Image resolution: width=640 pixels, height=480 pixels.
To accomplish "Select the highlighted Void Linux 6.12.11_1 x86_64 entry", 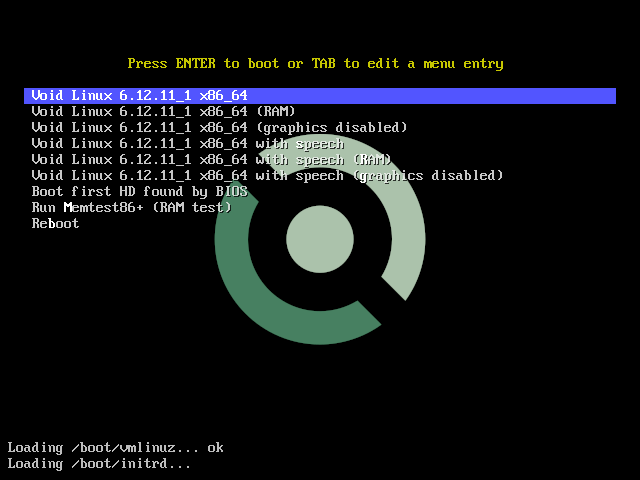I will click(320, 96).
